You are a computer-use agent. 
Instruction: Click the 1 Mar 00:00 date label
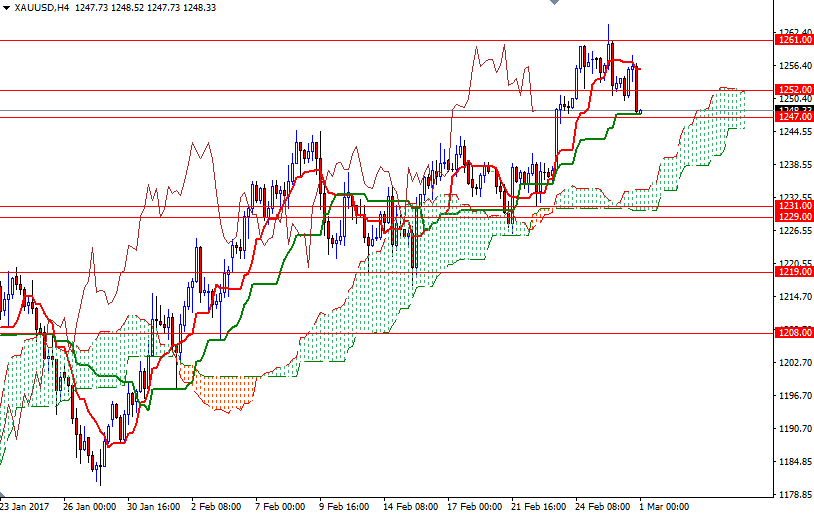click(x=663, y=506)
